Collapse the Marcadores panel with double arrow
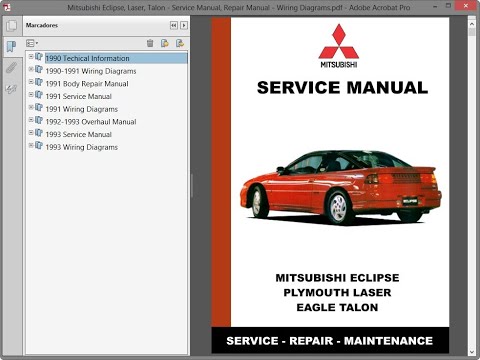Image resolution: width=480 pixels, height=360 pixels. [174, 25]
